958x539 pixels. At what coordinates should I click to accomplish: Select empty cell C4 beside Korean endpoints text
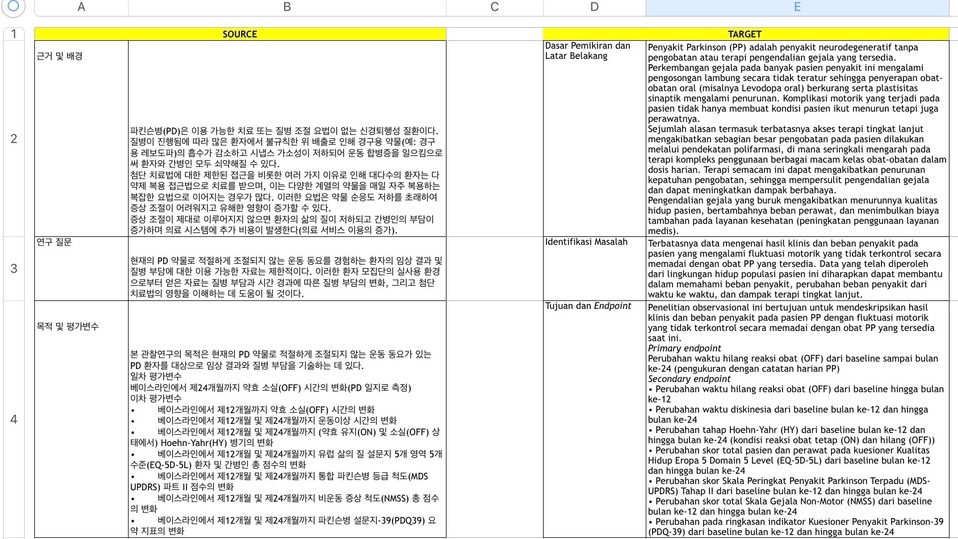coord(495,419)
